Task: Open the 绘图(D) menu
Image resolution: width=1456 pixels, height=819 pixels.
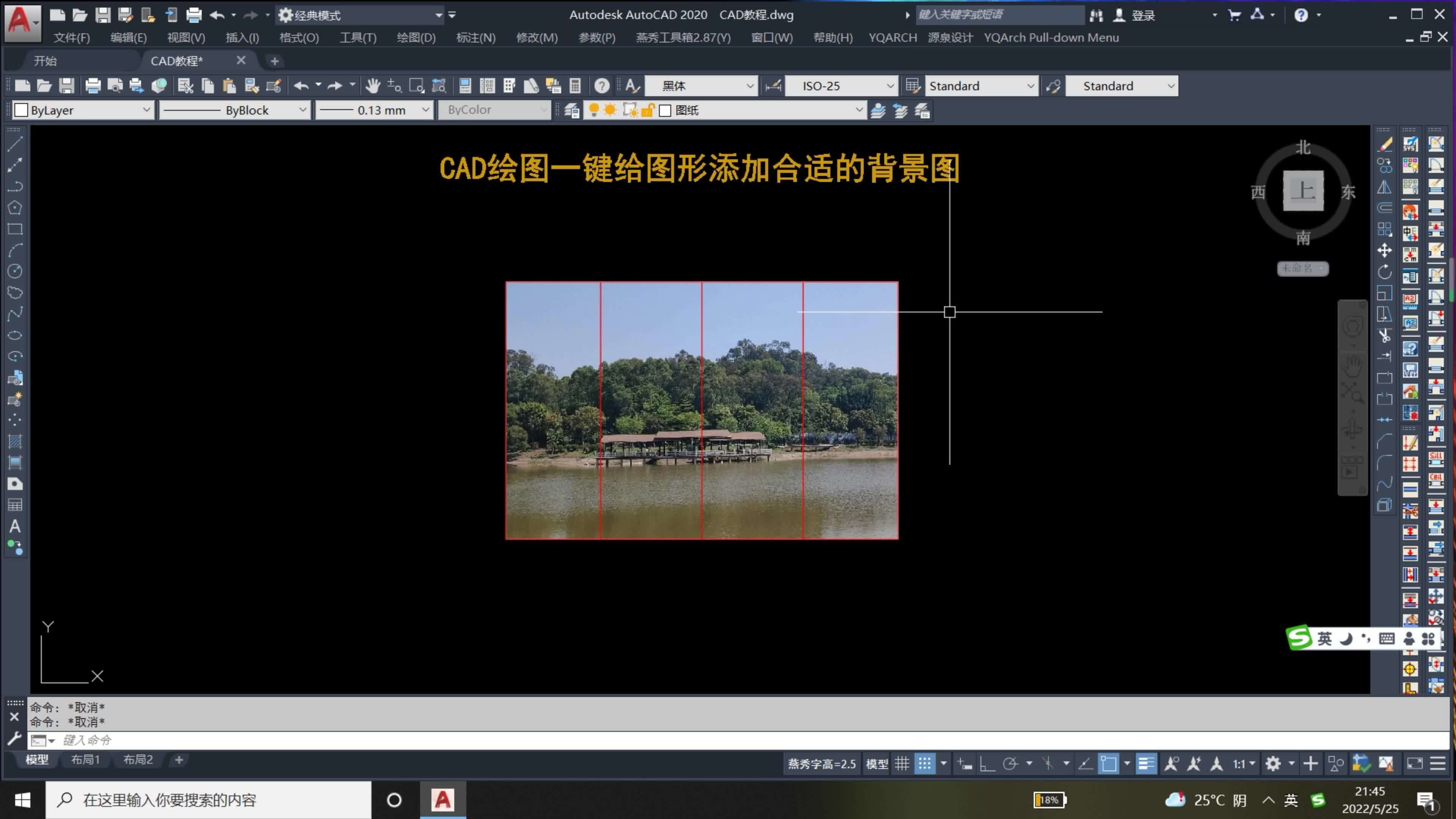Action: pos(416,37)
